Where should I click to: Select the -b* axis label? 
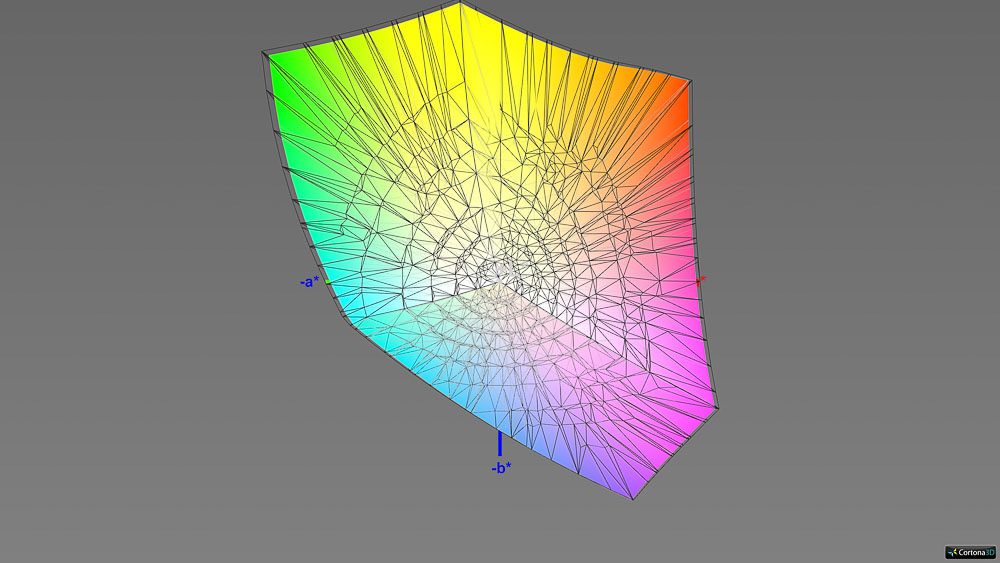coord(500,468)
